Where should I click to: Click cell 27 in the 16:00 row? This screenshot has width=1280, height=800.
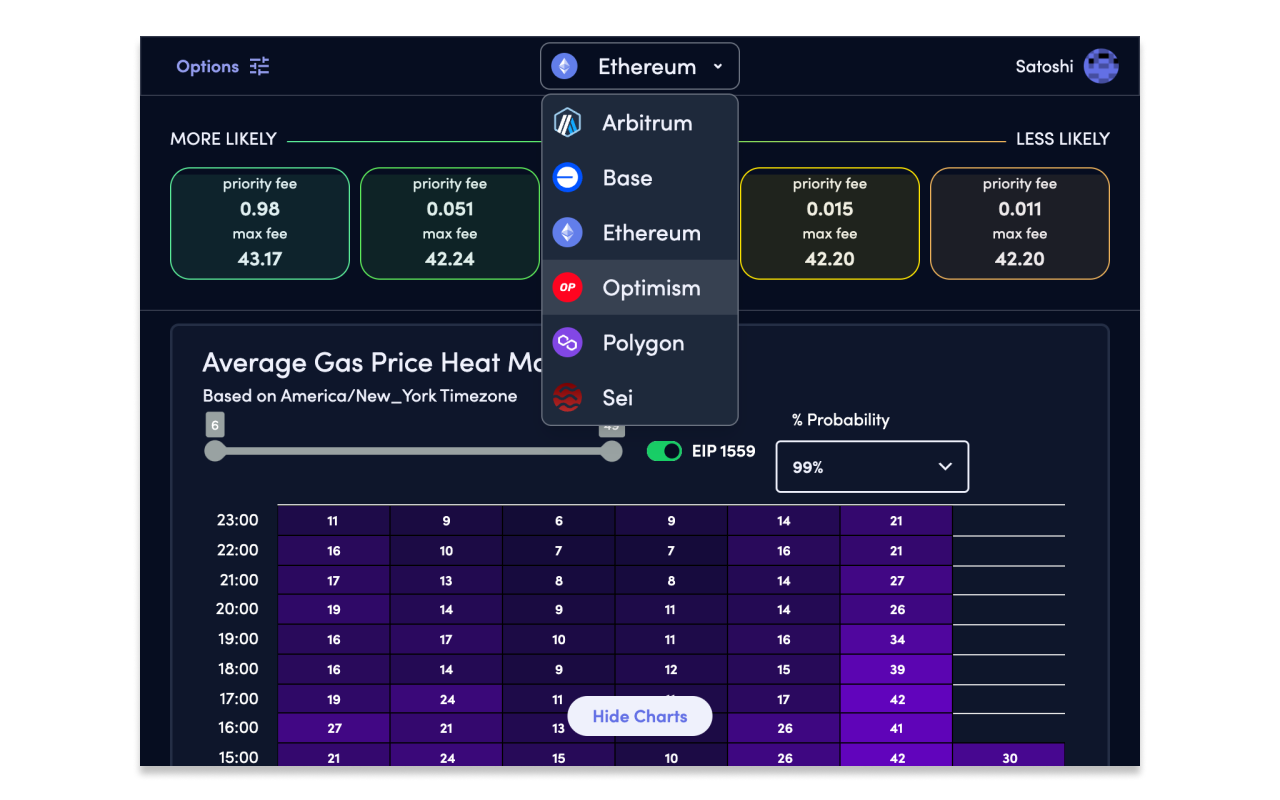point(334,728)
